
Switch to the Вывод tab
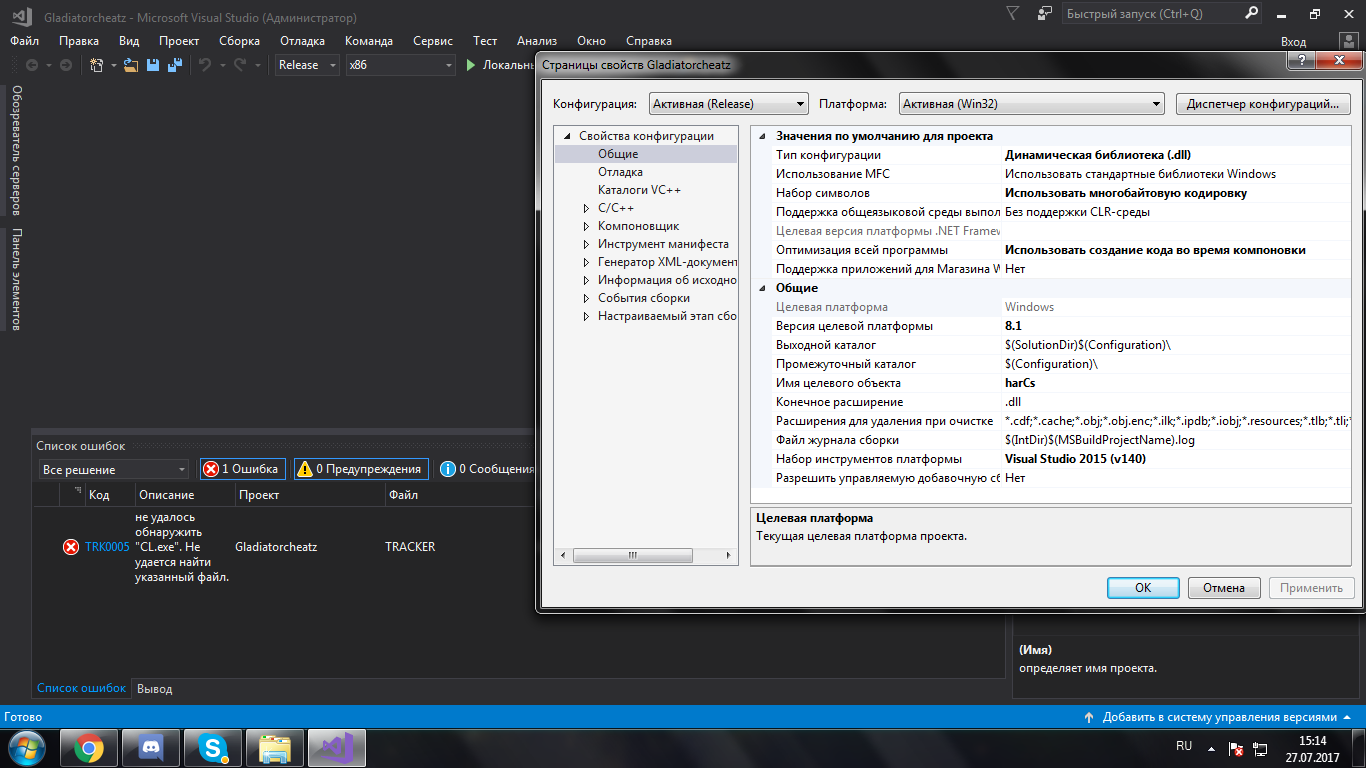click(x=154, y=689)
